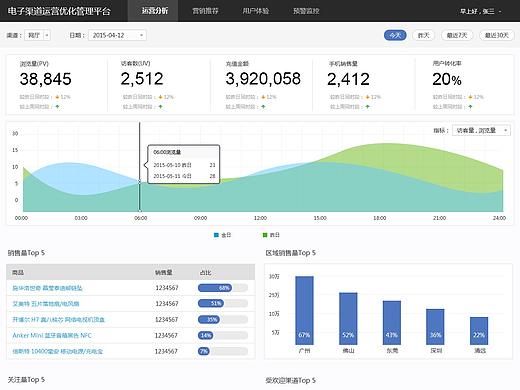520x390 pixels.
Task: Click the 51% progress bar
Action: pos(223,304)
